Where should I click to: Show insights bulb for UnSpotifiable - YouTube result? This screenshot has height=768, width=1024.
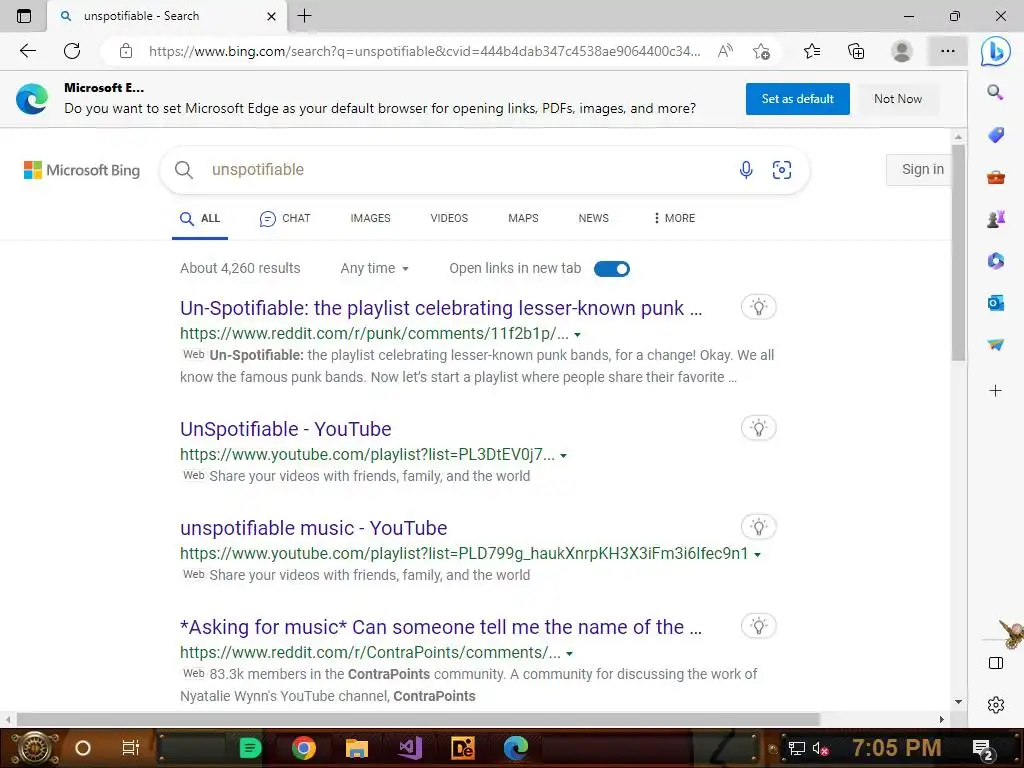(x=758, y=428)
